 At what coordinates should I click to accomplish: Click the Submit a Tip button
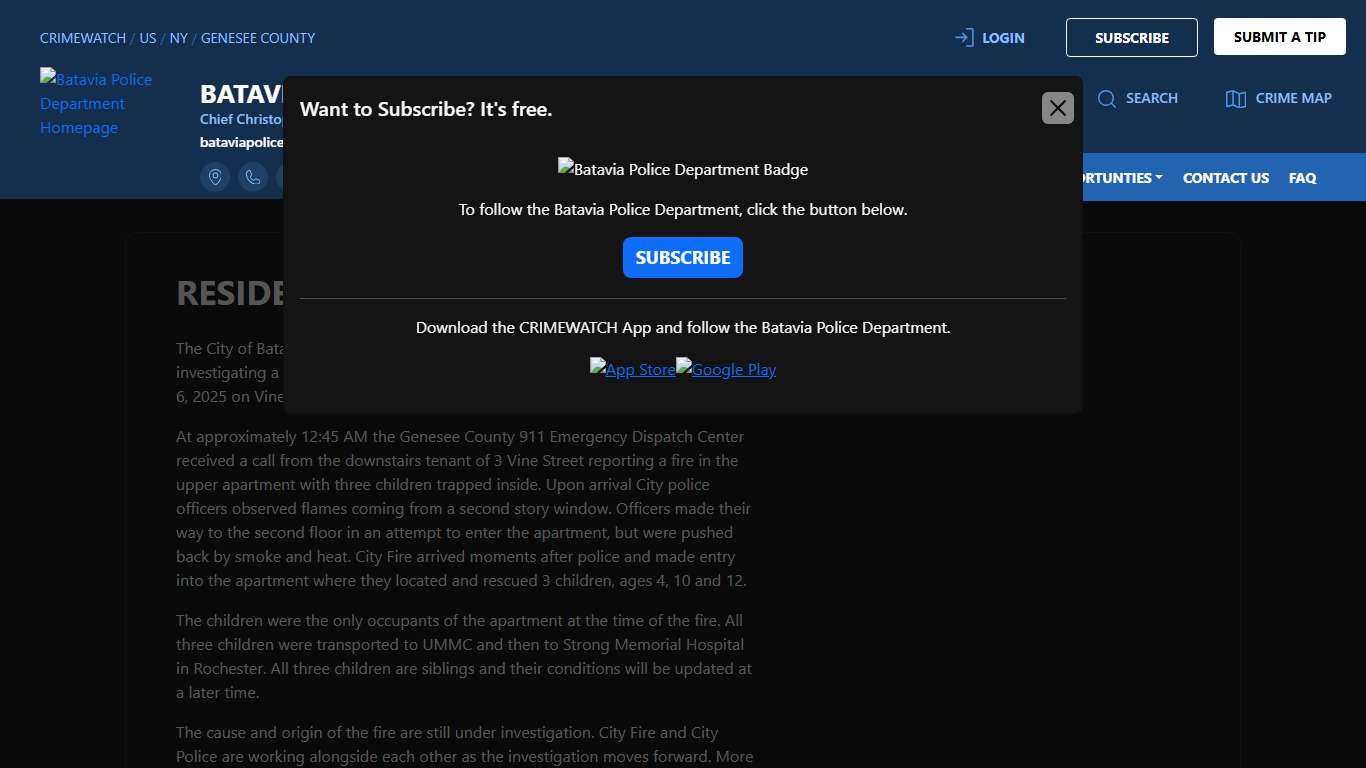[1279, 37]
